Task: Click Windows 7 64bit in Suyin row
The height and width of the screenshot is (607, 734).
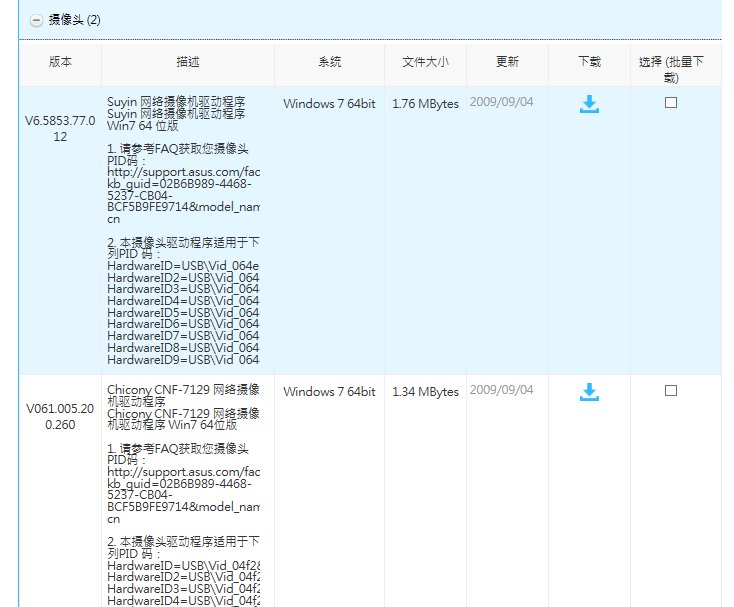Action: (329, 104)
